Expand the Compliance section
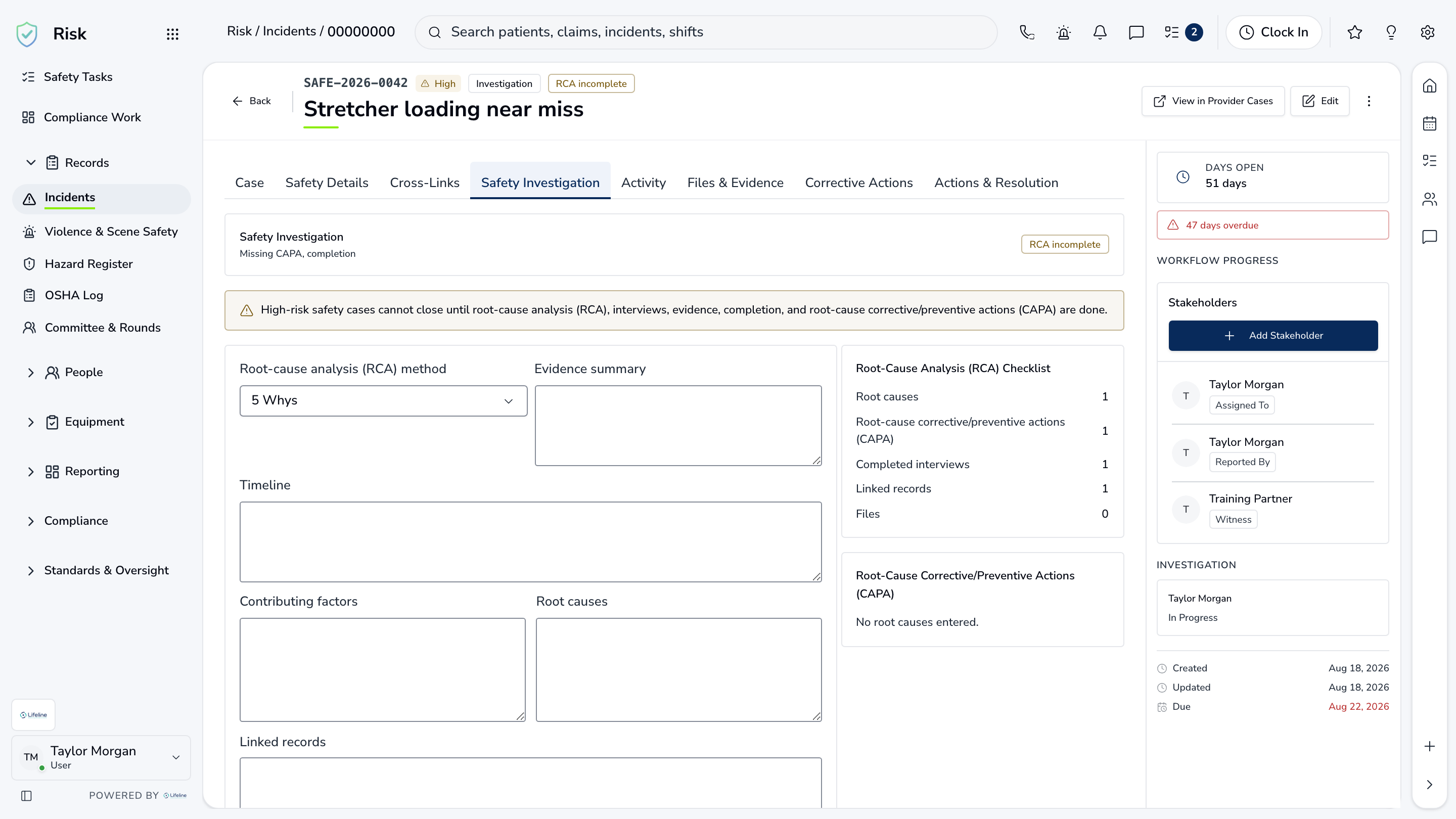1456x819 pixels. pyautogui.click(x=30, y=521)
